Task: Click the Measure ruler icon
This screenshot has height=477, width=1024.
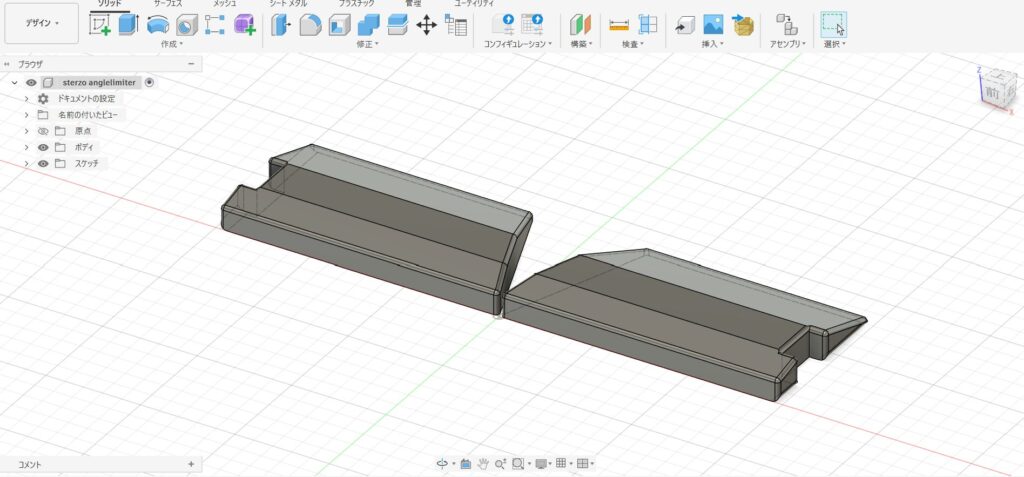Action: (x=619, y=25)
